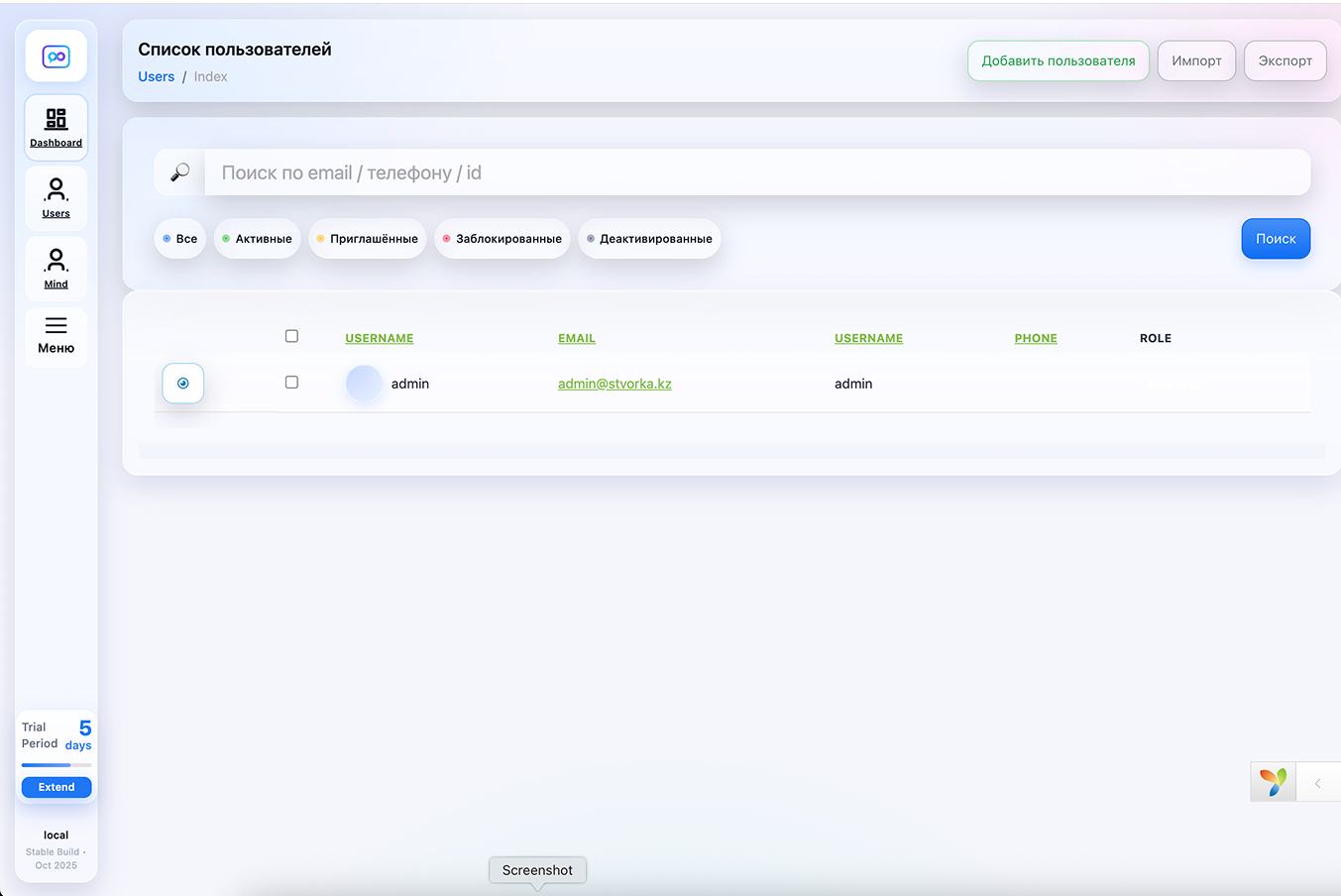The width and height of the screenshot is (1341, 896).
Task: Sort table by EMAIL column header
Action: coord(577,338)
